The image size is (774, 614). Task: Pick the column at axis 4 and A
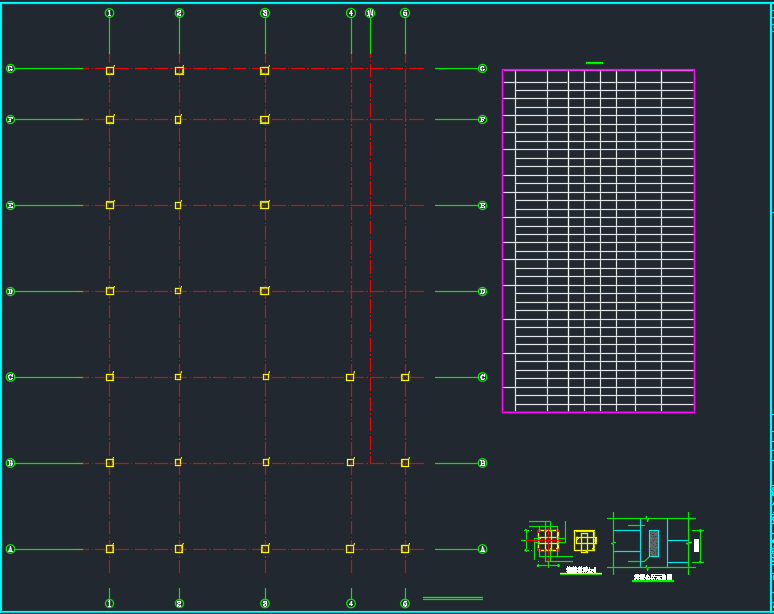(350, 548)
